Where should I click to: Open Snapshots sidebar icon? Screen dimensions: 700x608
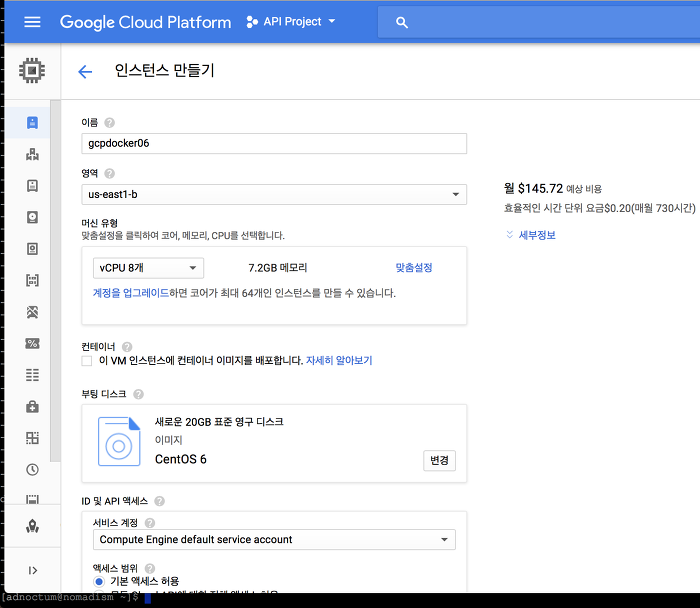point(32,249)
